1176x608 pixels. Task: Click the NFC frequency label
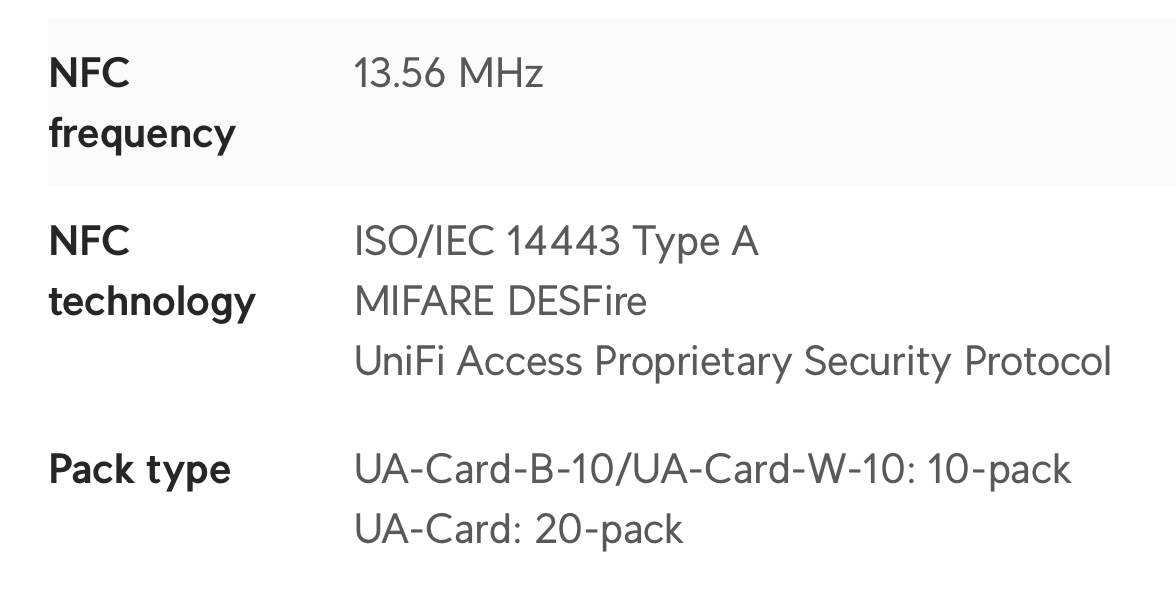pyautogui.click(x=142, y=103)
